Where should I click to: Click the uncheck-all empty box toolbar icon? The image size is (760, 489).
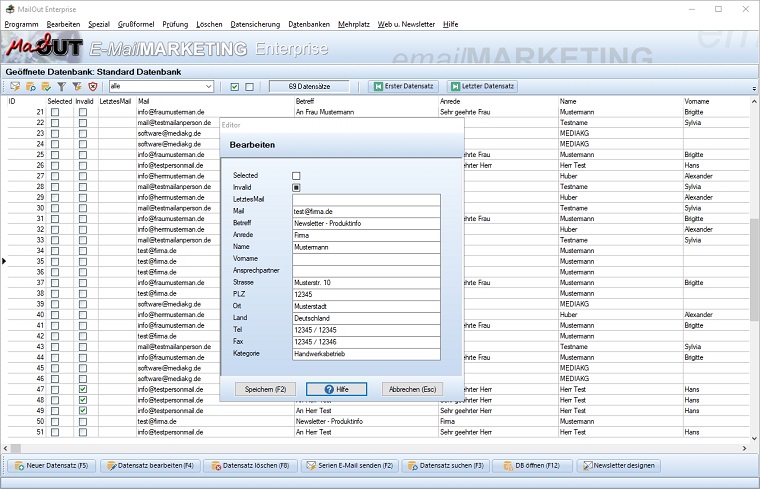[x=250, y=87]
